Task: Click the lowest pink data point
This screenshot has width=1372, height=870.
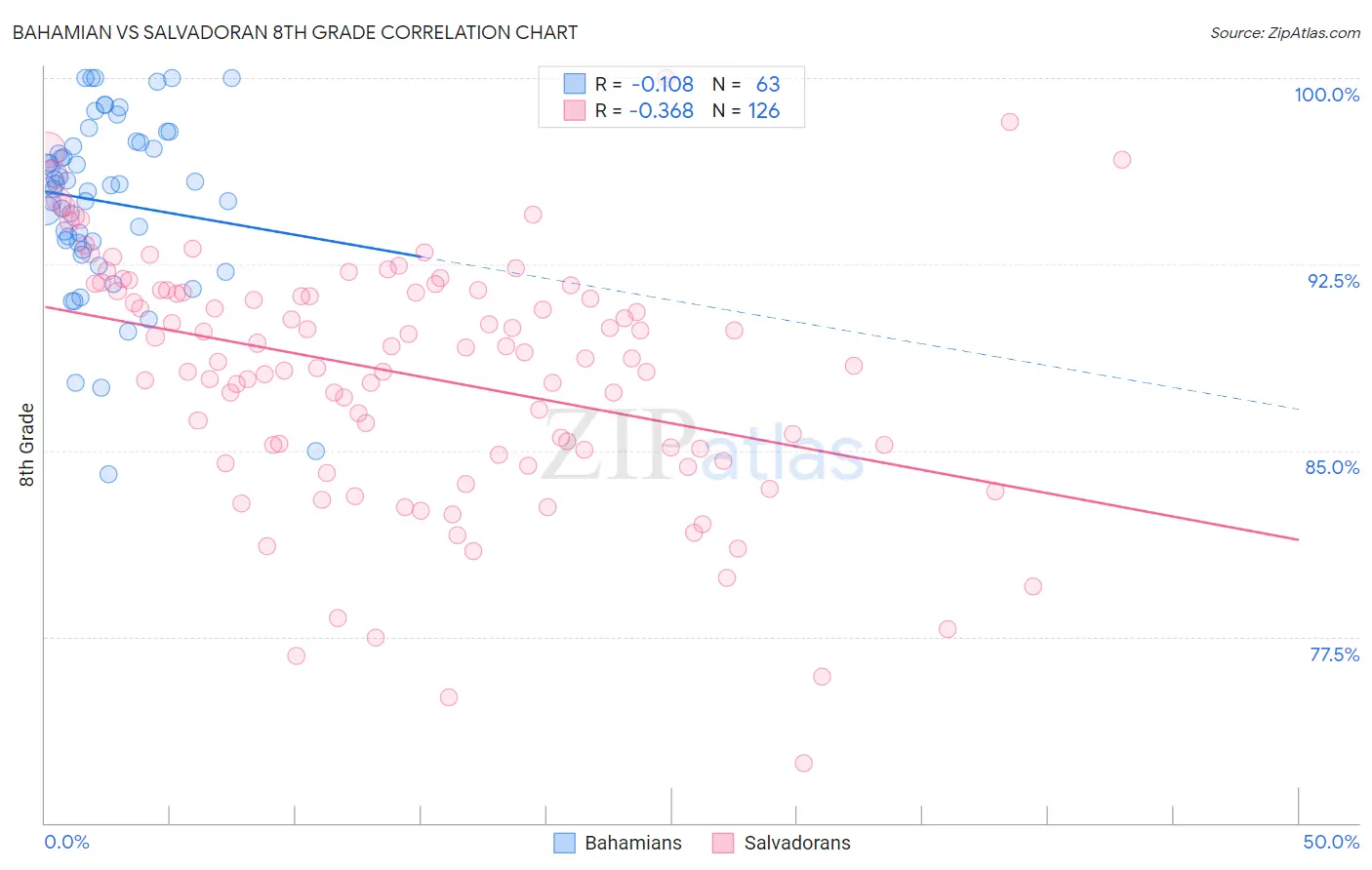Action: tap(804, 763)
